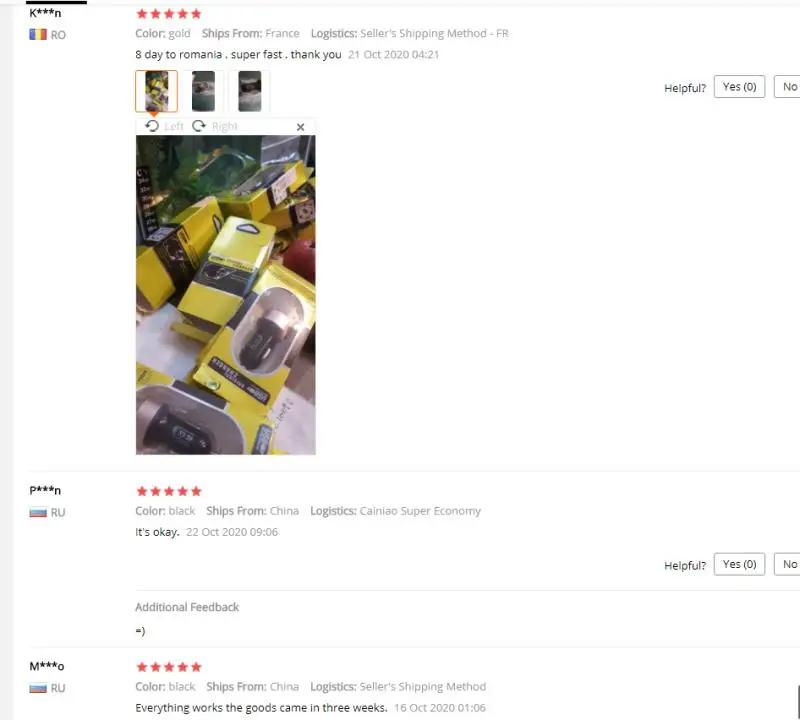
Task: Click the Russian flag beside P***n
Action: tap(38, 512)
